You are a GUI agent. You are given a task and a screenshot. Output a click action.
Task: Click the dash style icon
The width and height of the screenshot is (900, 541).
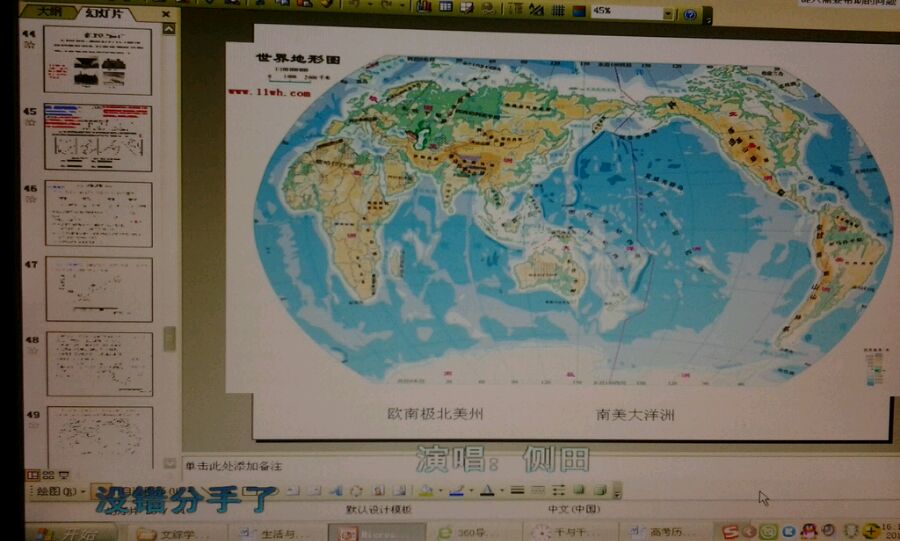pos(538,490)
